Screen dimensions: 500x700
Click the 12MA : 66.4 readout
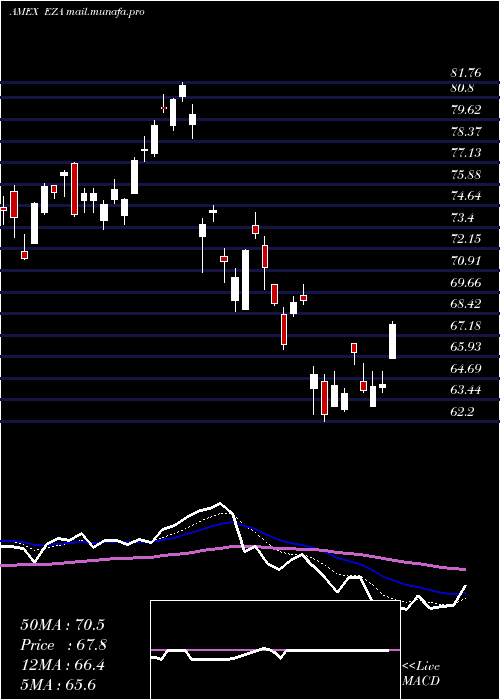[x=62, y=665]
